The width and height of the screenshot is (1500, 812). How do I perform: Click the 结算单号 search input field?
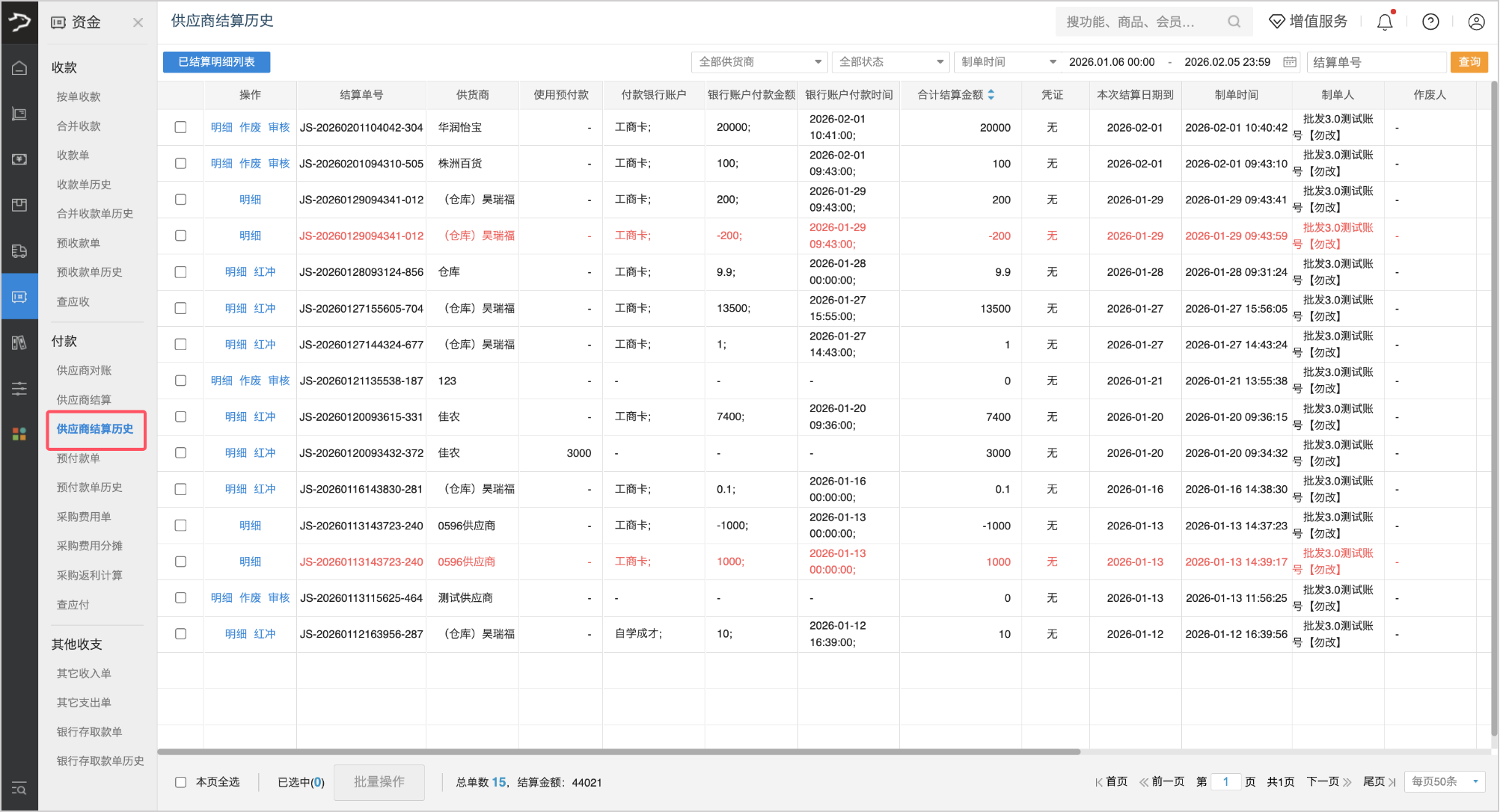[x=1375, y=62]
